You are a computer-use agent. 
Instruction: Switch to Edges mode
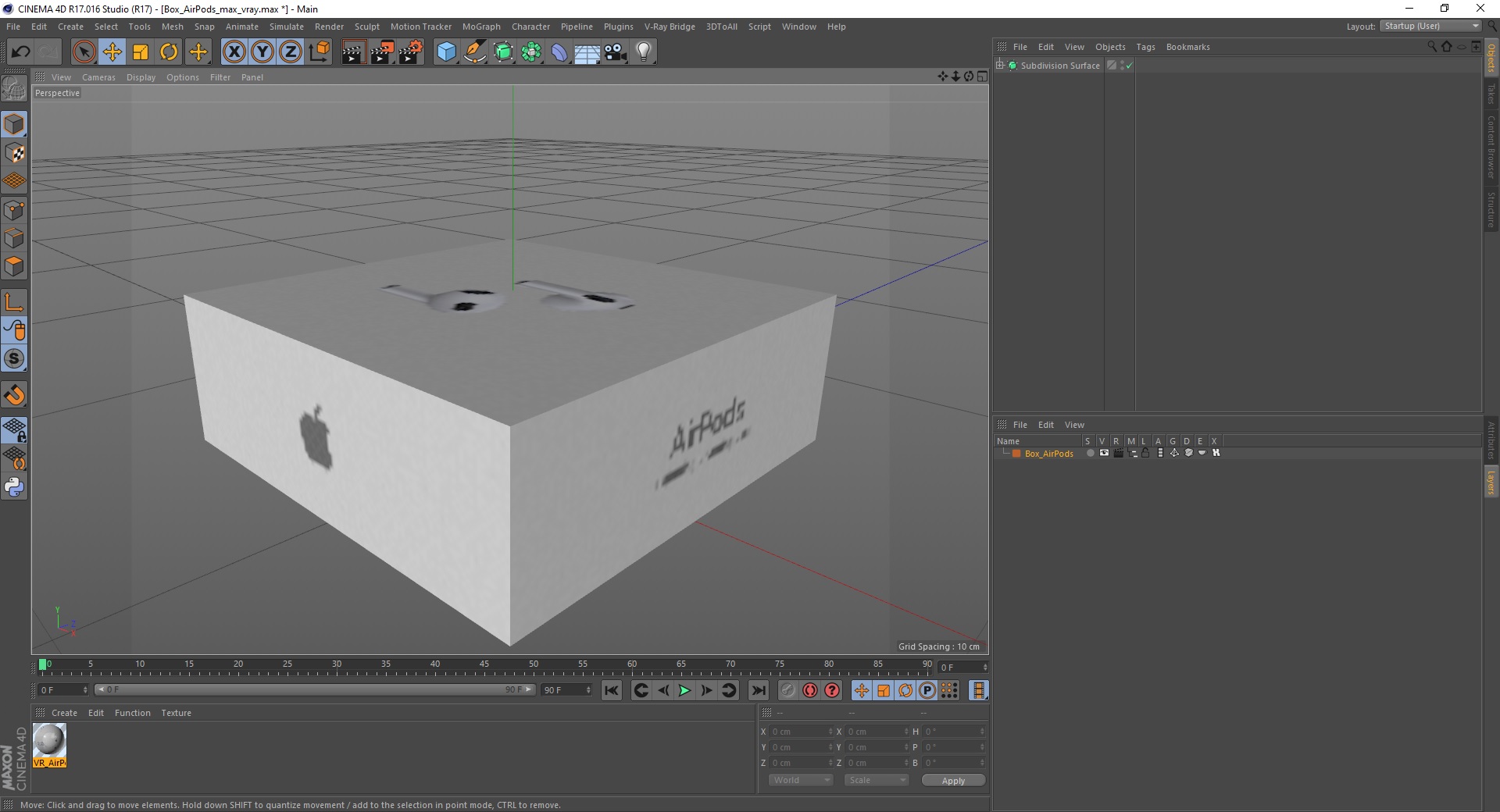tap(14, 238)
